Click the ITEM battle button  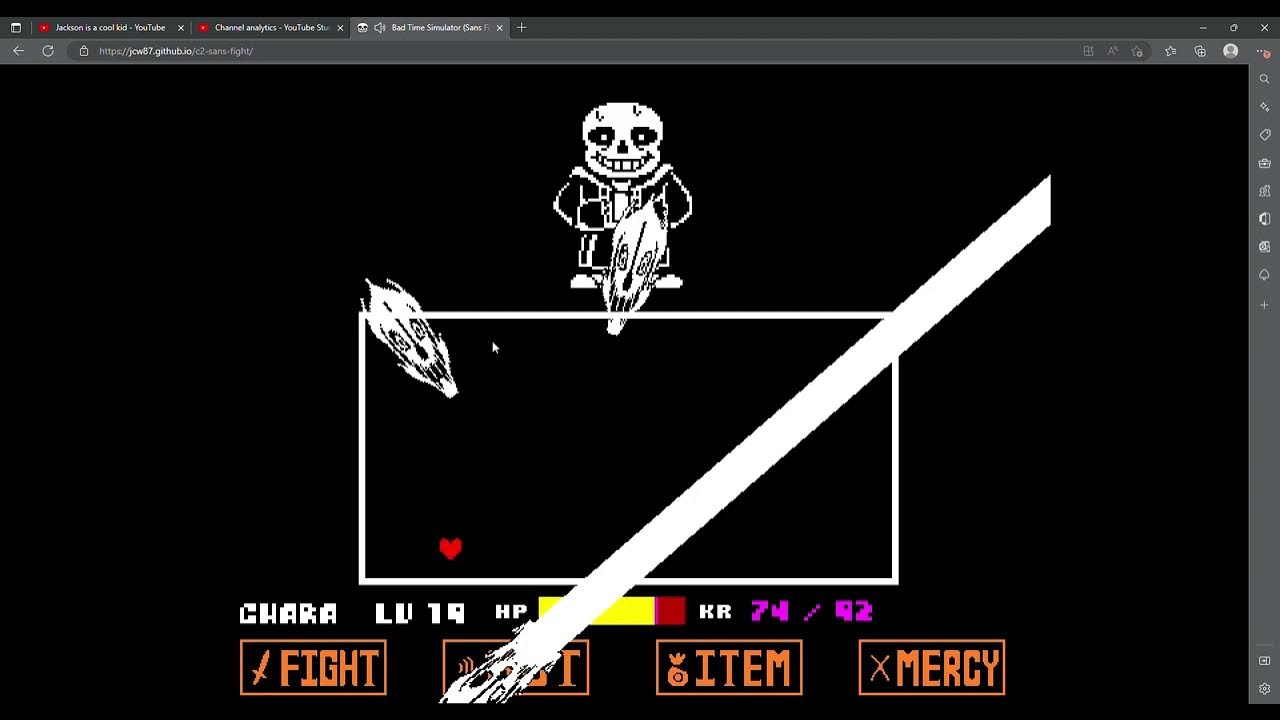point(729,667)
